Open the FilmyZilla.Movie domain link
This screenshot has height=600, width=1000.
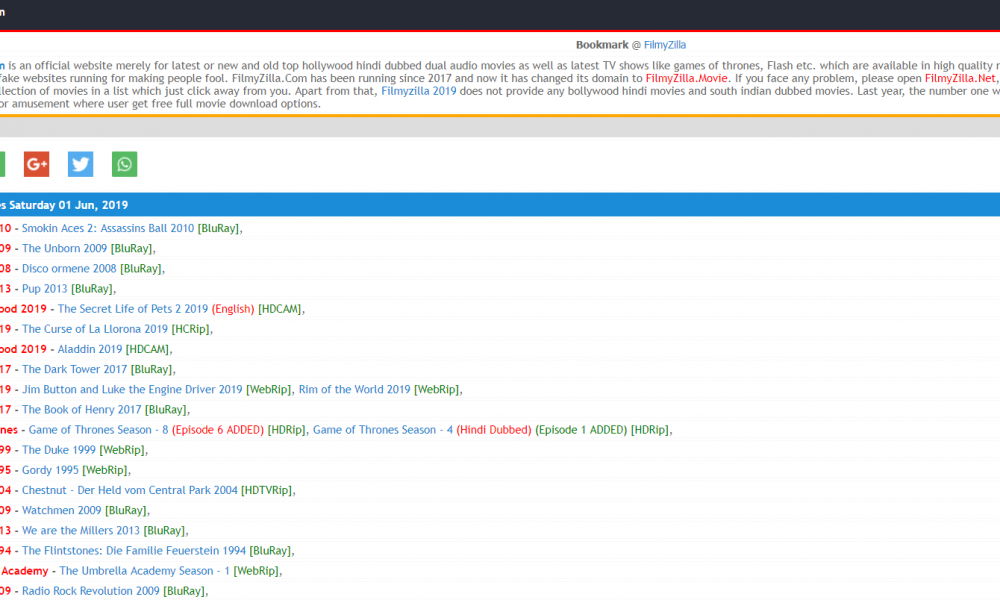pyautogui.click(x=686, y=78)
